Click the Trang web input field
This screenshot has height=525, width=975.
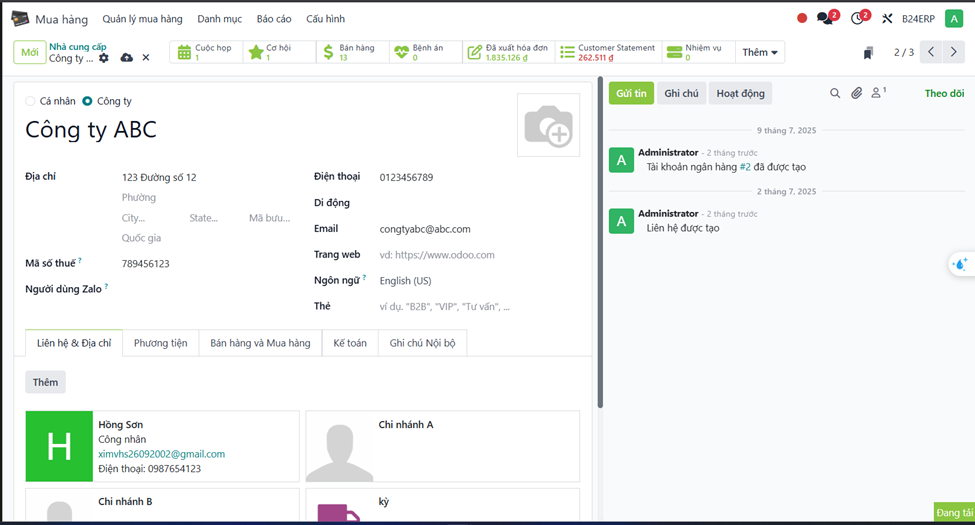pos(470,255)
